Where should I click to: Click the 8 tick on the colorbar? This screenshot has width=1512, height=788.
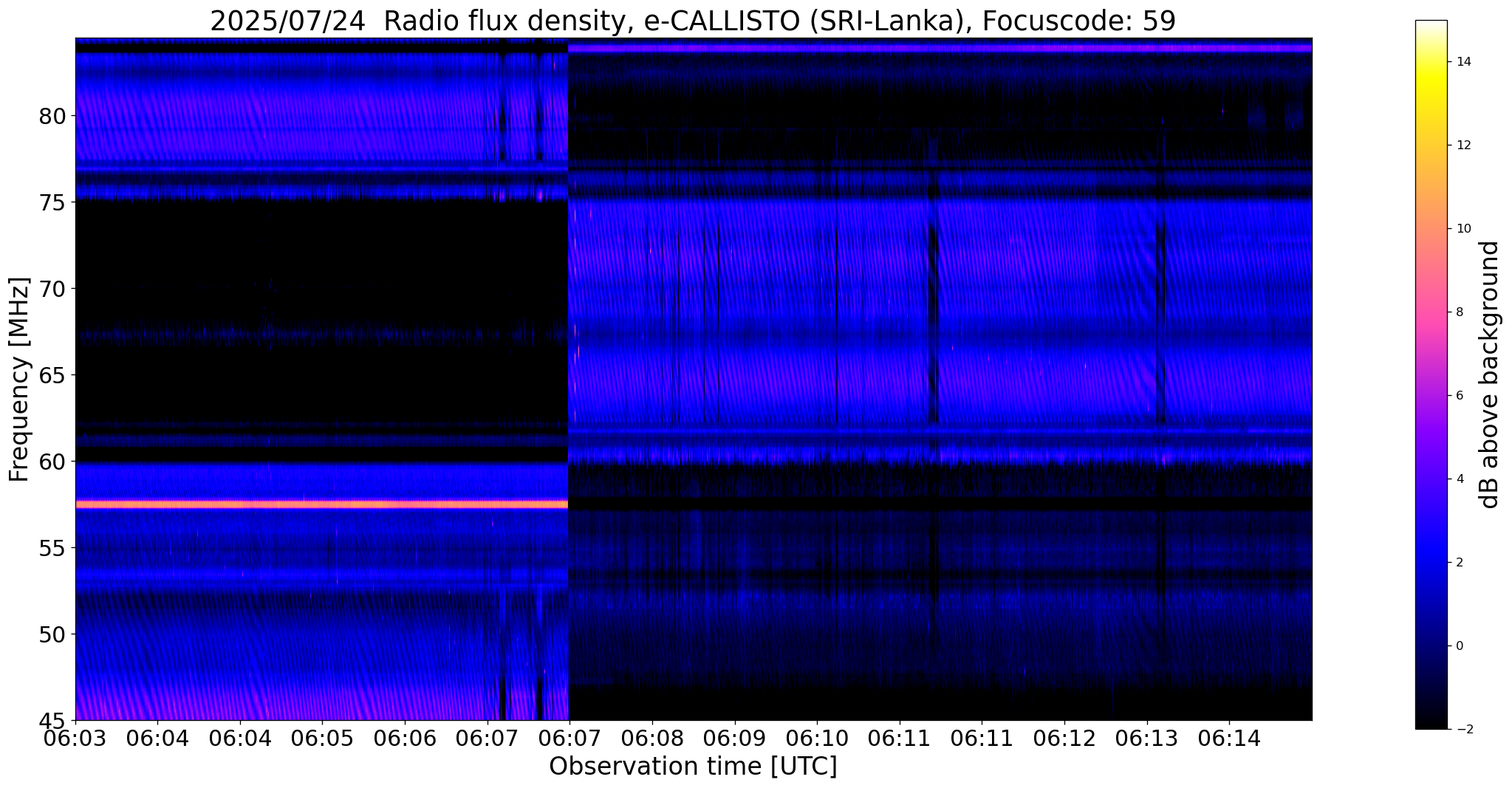(1458, 312)
